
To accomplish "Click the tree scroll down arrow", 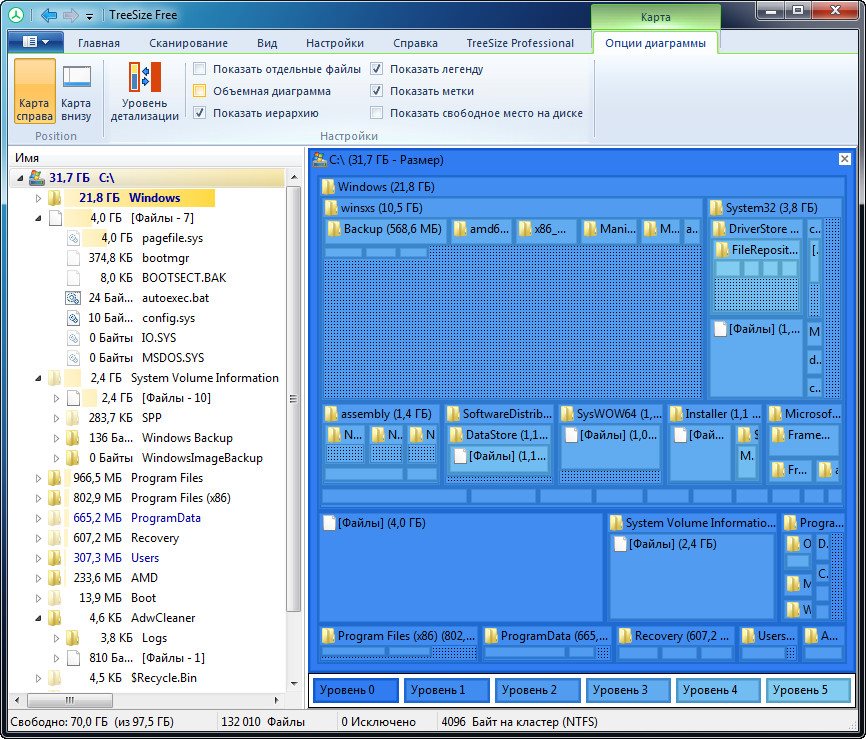I will click(x=294, y=684).
